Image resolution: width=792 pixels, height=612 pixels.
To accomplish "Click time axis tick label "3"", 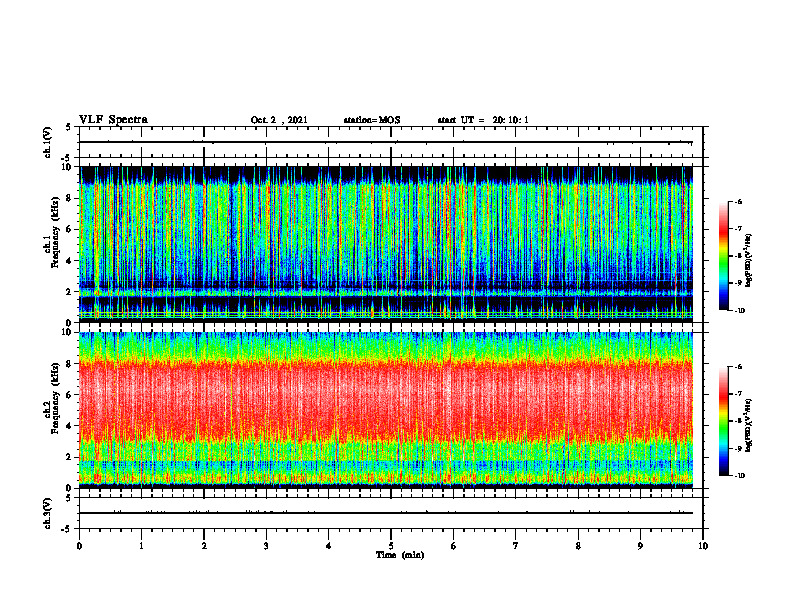I will click(x=266, y=546).
